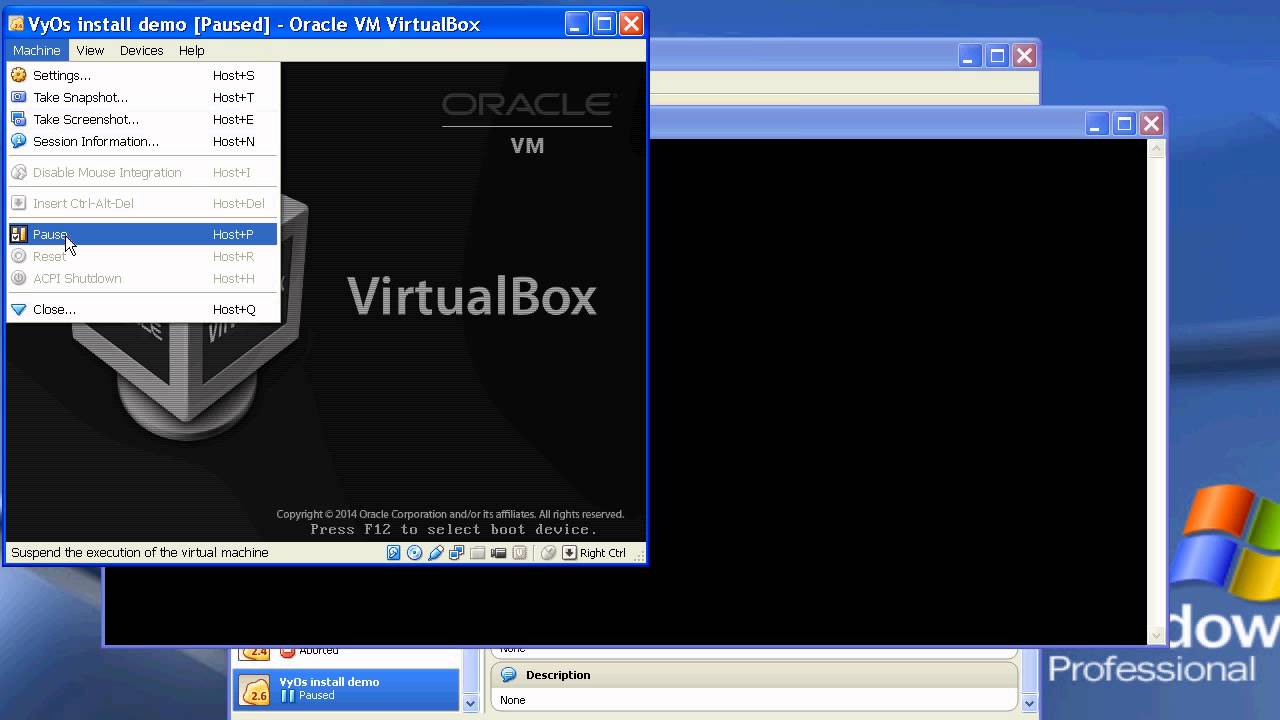Click 'None' under the Description section
This screenshot has width=1280, height=720.
pos(513,700)
